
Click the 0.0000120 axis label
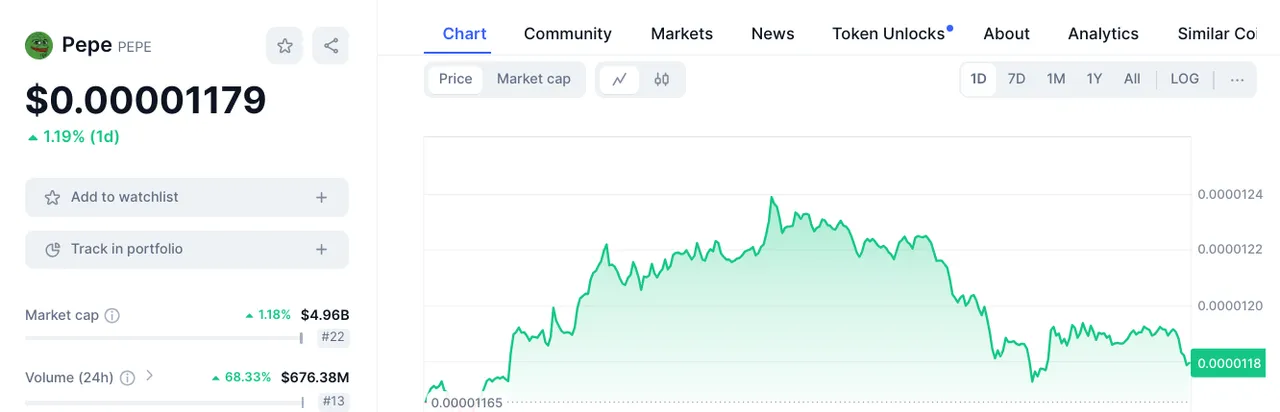pyautogui.click(x=1229, y=306)
